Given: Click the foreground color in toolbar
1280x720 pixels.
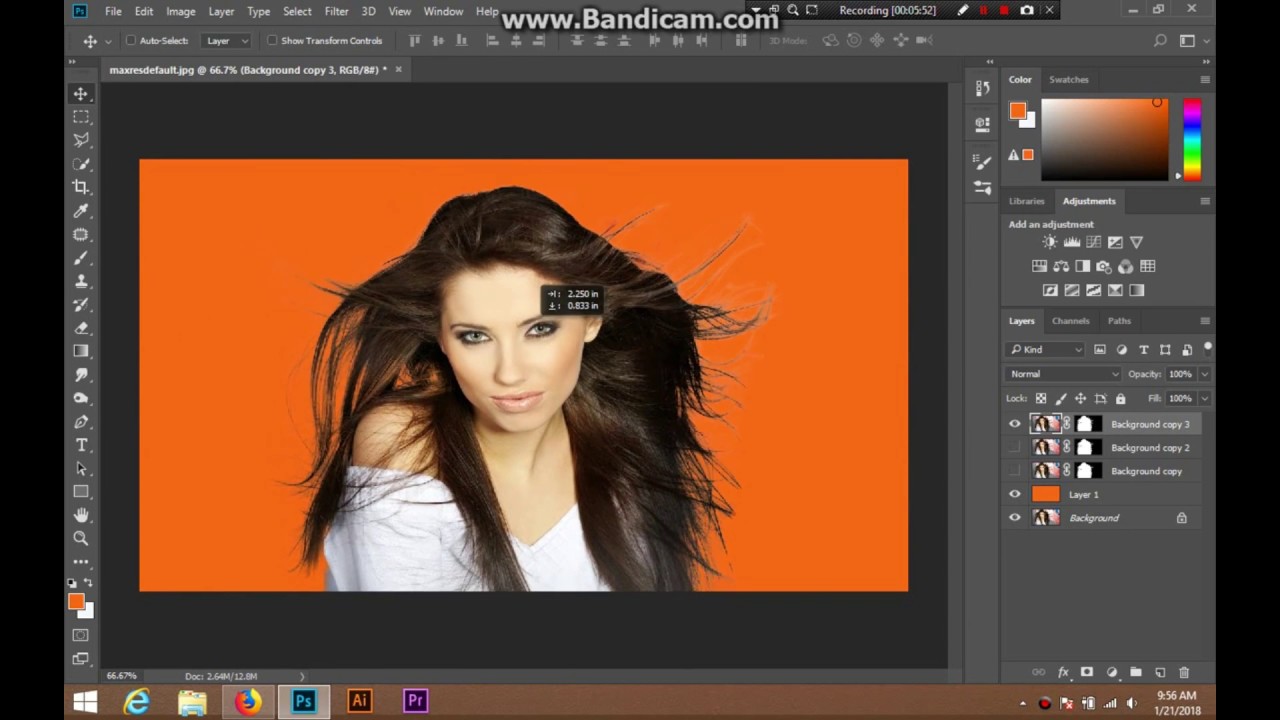Looking at the screenshot, I should (76, 601).
